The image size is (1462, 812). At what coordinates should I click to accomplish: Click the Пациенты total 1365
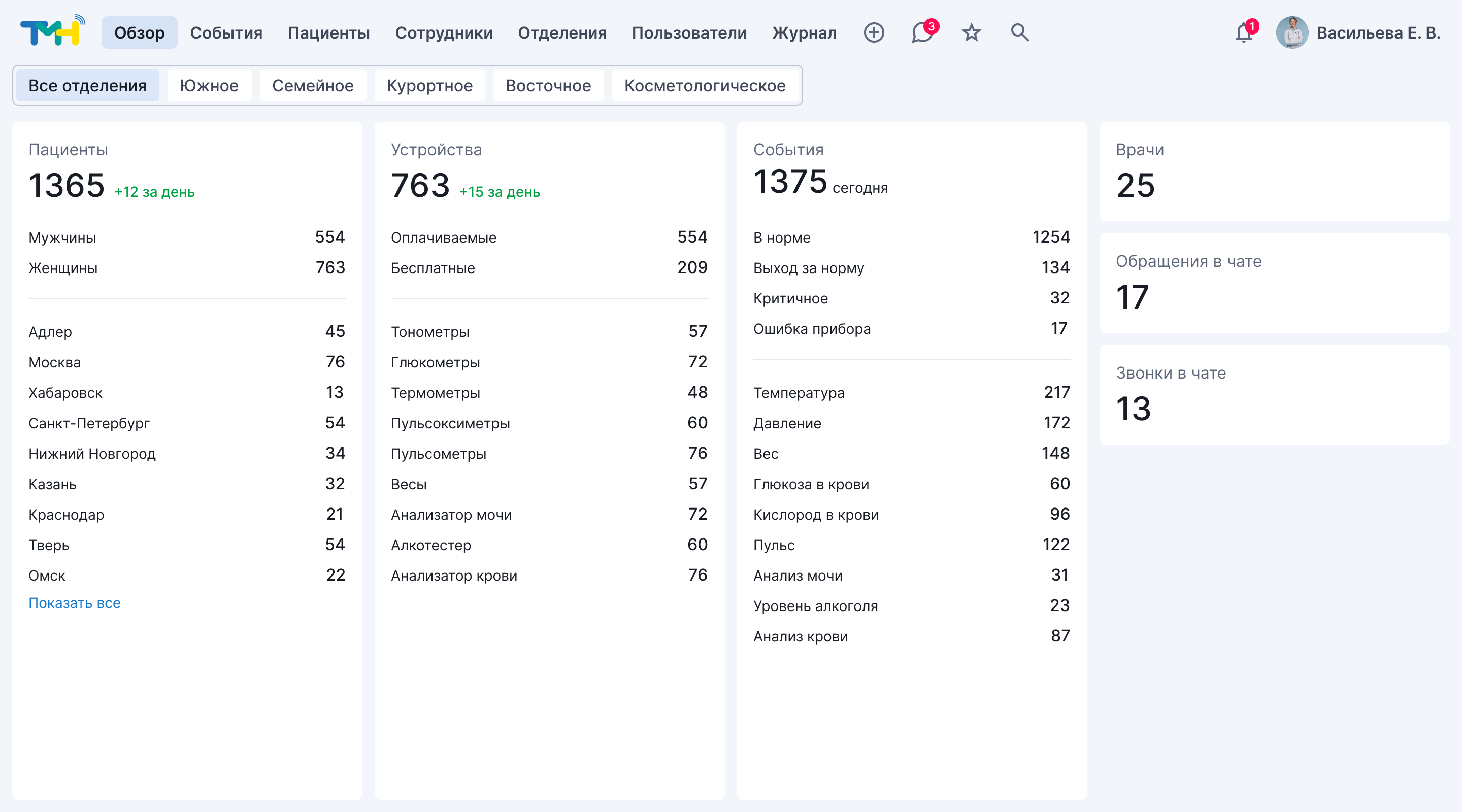pyautogui.click(x=67, y=186)
